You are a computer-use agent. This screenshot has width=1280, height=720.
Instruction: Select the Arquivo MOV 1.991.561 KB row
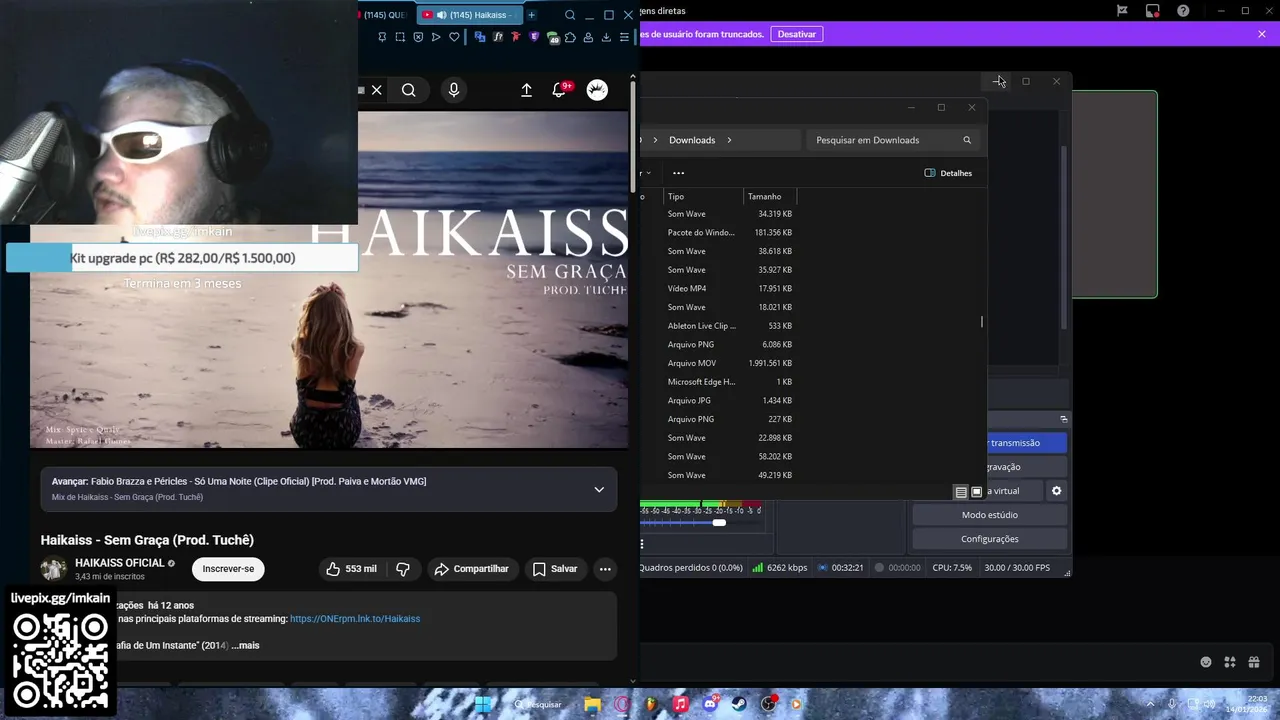[729, 363]
